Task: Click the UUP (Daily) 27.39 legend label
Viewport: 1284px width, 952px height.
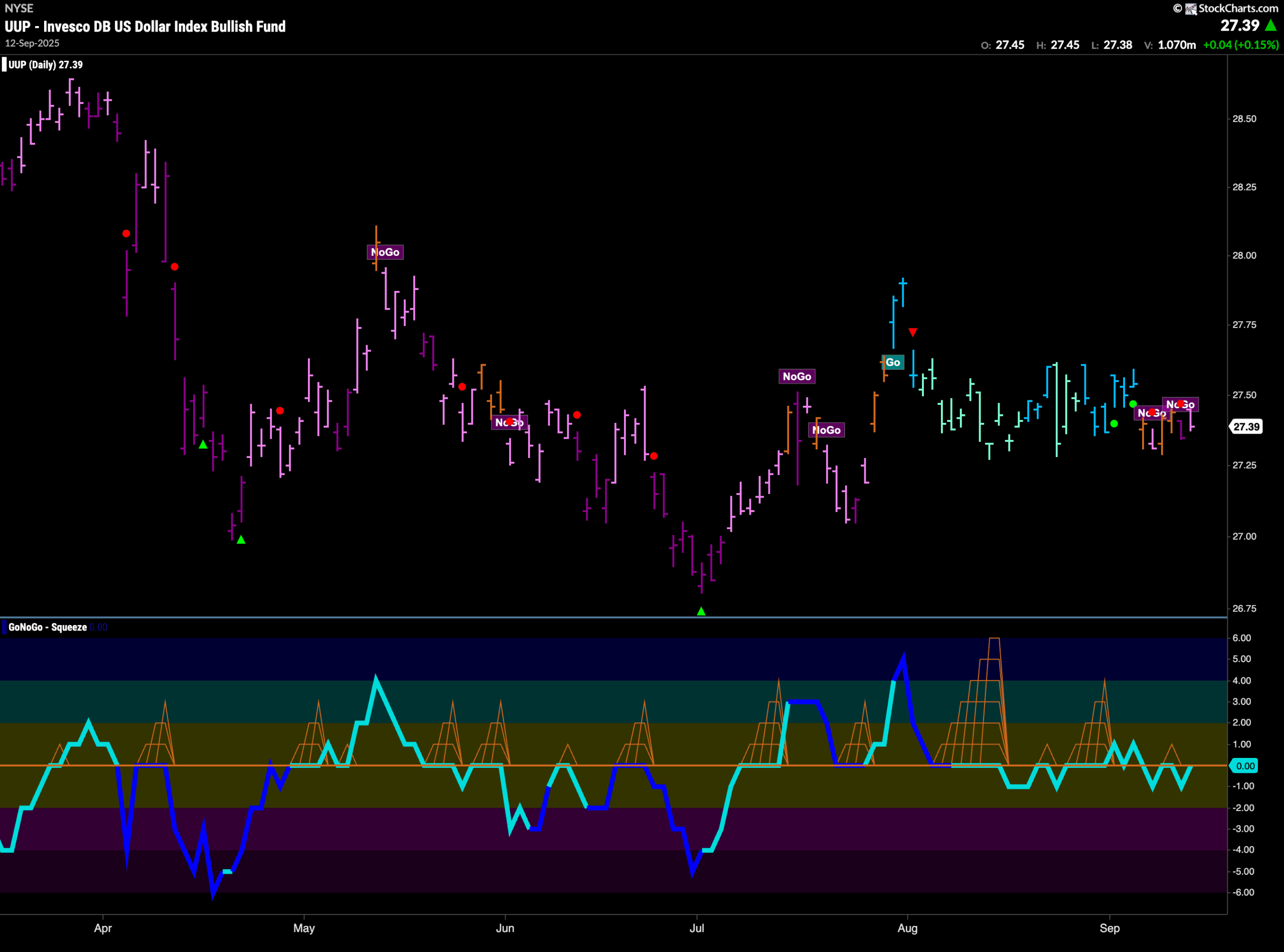Action: pos(46,65)
